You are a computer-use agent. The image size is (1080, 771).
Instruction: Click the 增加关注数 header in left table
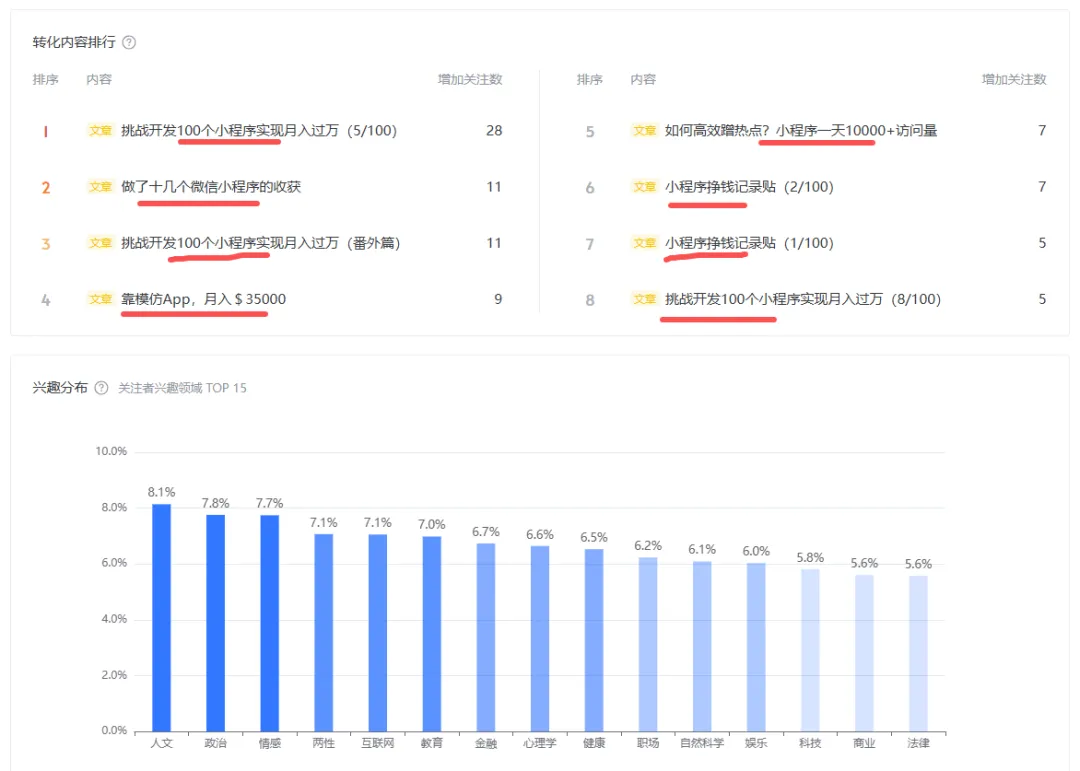470,79
